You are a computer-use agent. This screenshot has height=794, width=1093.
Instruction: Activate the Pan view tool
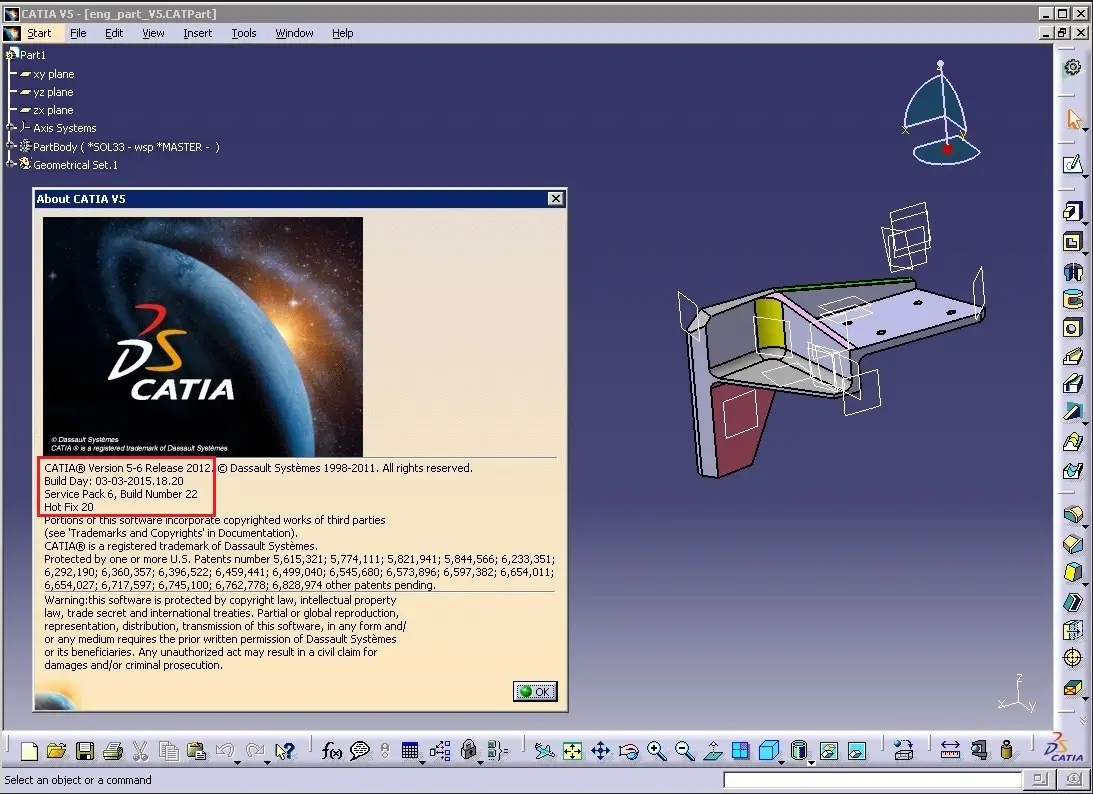coord(600,751)
